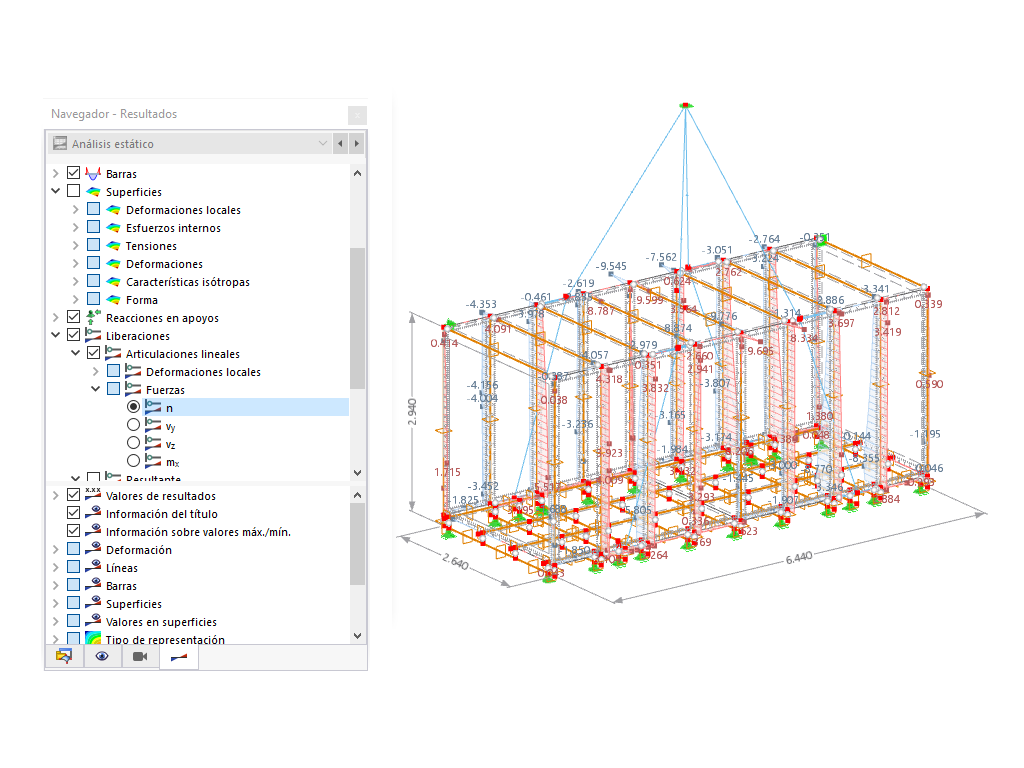
Task: Click the Esfuerzos internos icon
Action: coord(113,228)
